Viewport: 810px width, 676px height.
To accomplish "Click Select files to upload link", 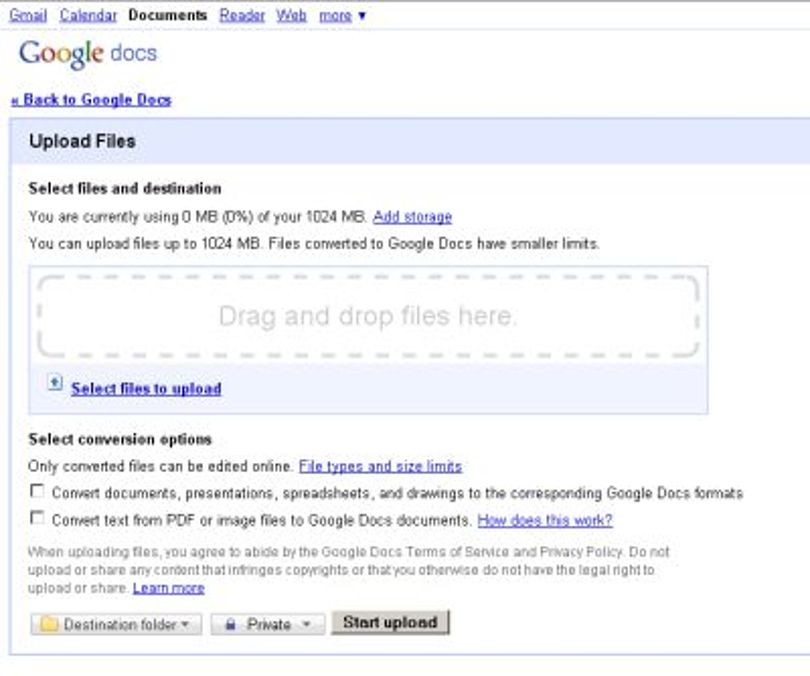I will [x=146, y=388].
